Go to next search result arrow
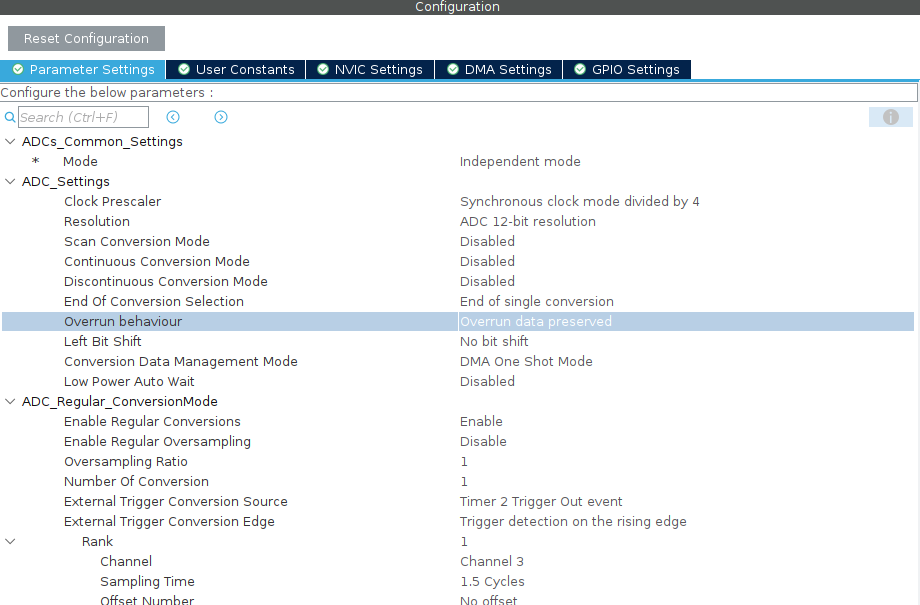The height and width of the screenshot is (605, 920). pos(221,117)
